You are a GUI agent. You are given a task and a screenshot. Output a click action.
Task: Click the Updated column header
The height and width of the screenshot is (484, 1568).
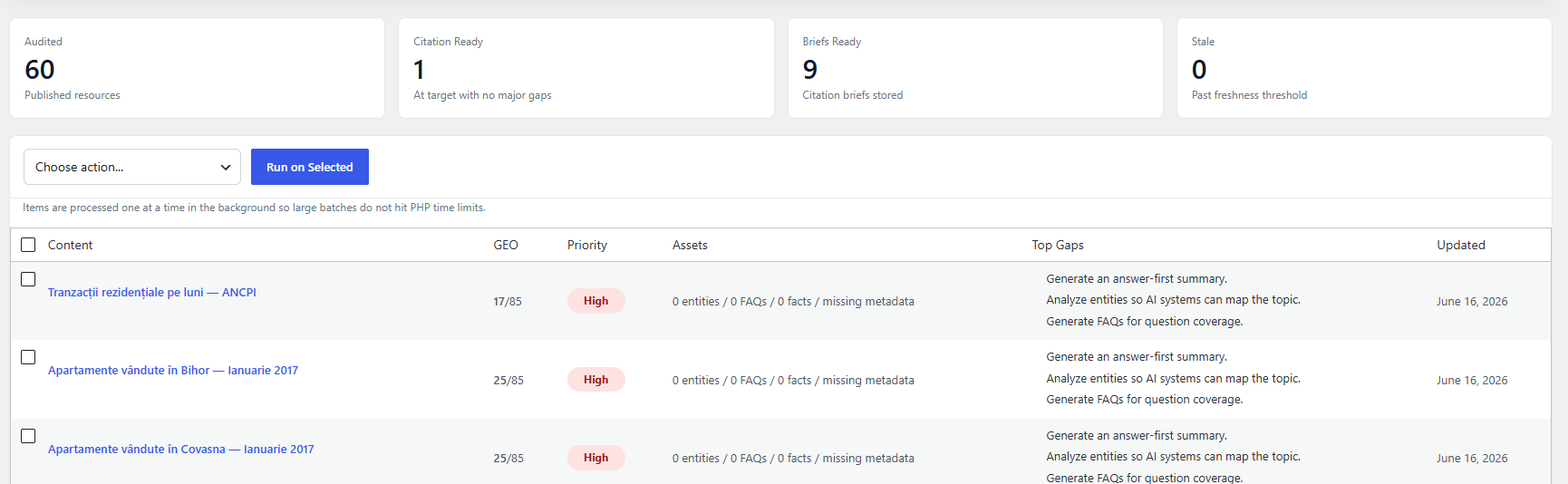point(1461,245)
